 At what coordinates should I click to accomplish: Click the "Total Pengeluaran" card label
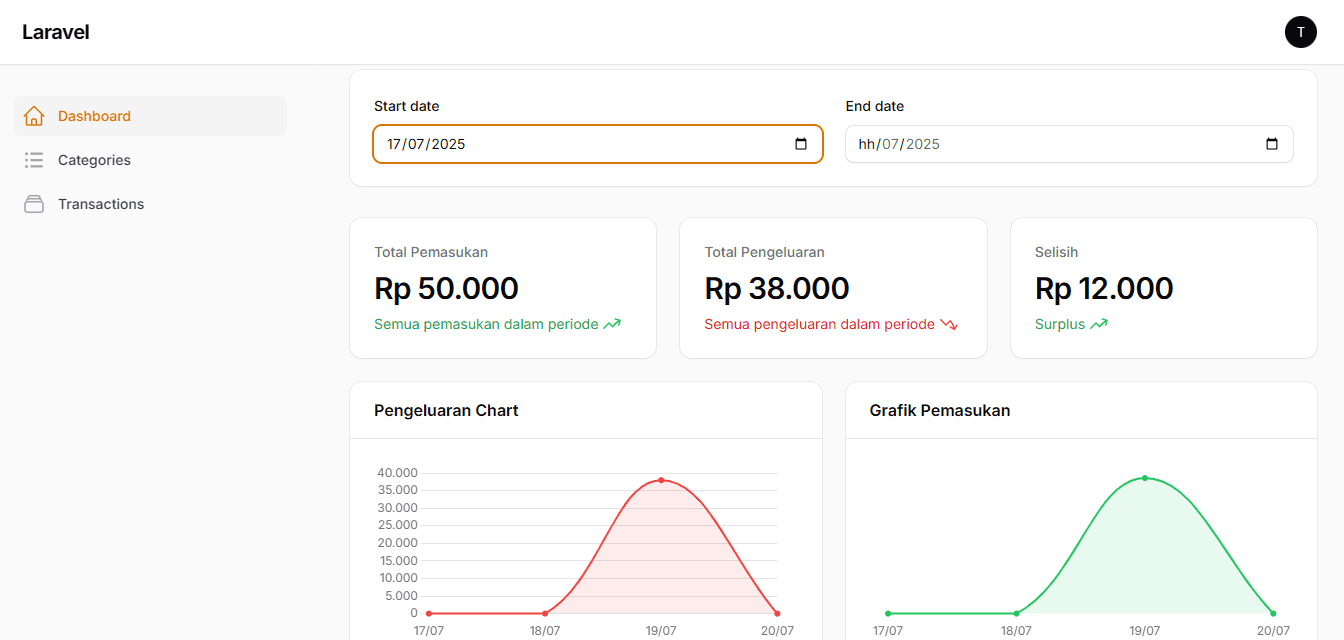click(765, 252)
